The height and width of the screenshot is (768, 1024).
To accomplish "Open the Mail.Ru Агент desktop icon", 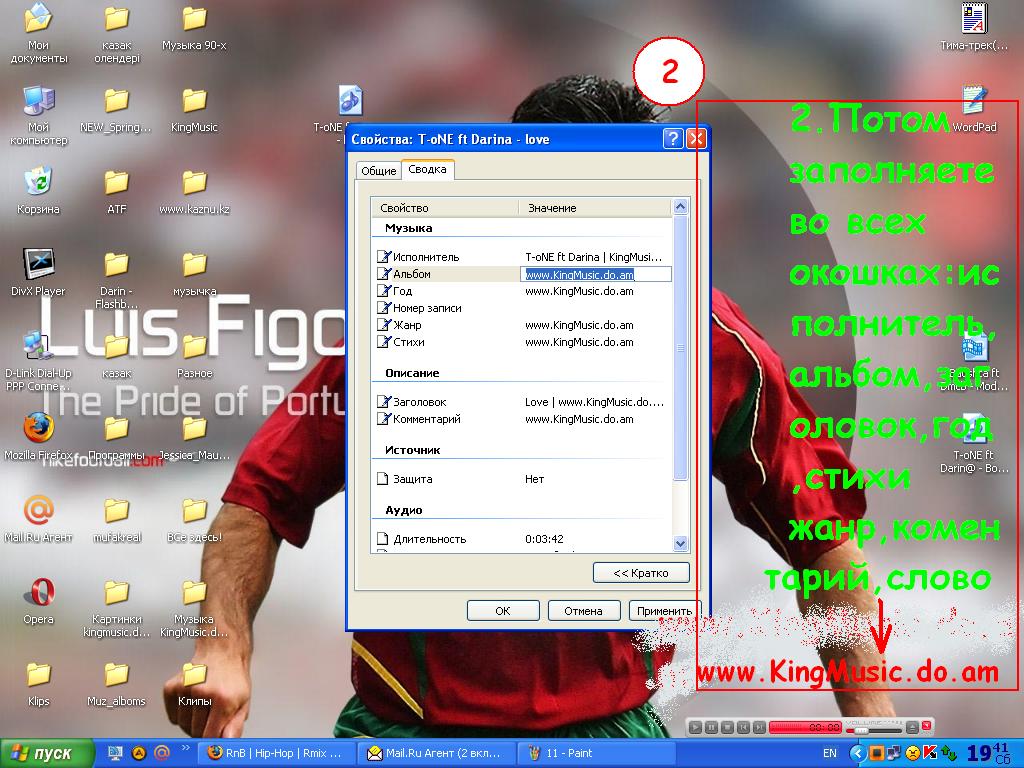I will tap(38, 511).
